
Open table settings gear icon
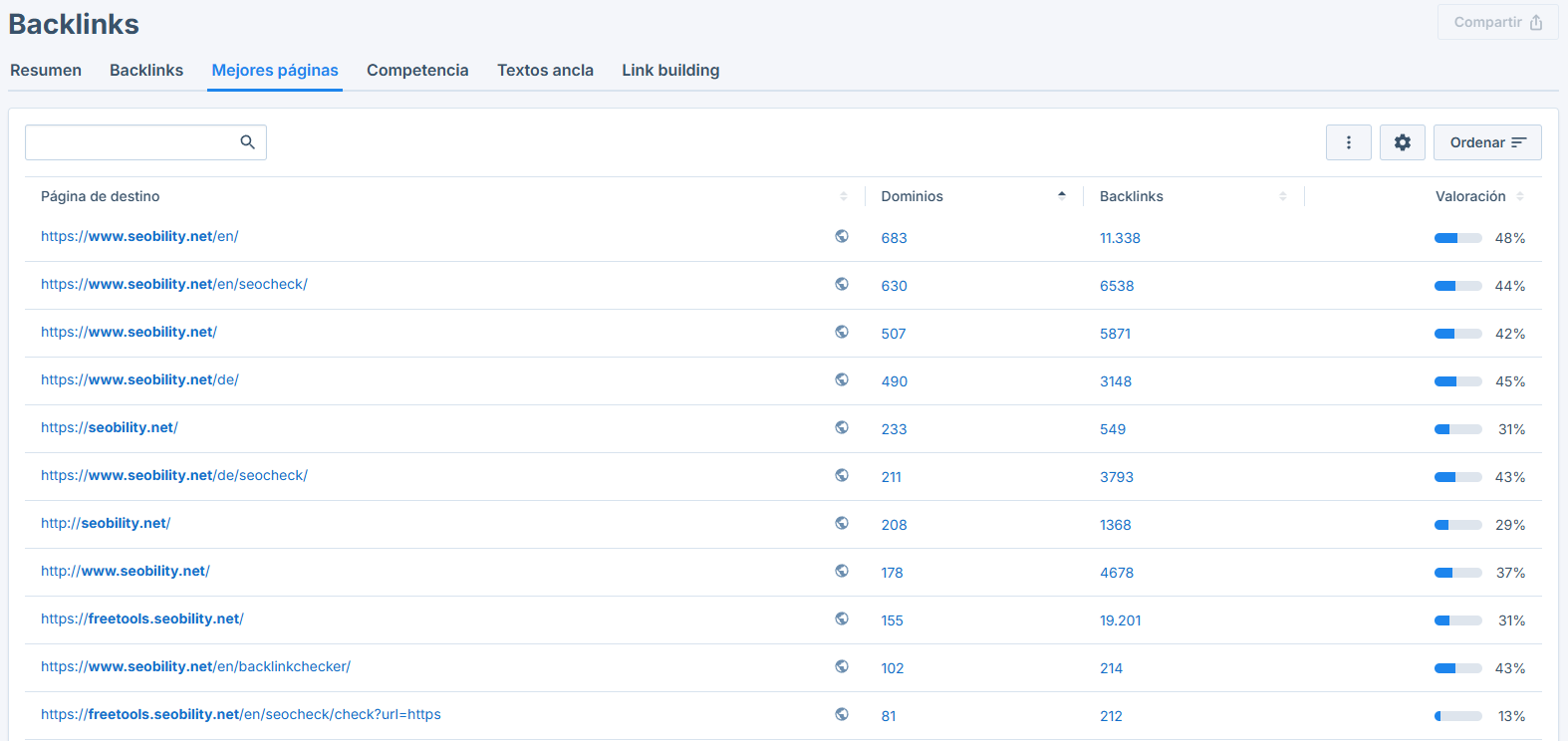1403,142
